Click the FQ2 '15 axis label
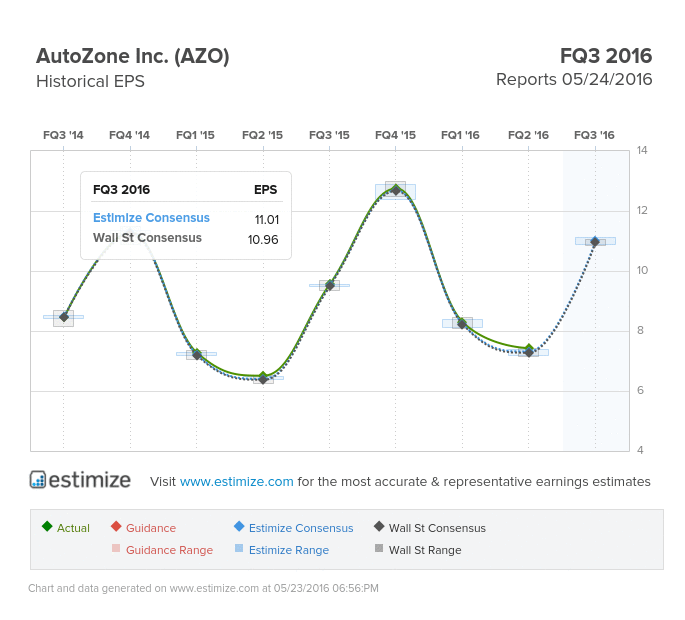Screen dimensions: 685x620 pos(263,135)
